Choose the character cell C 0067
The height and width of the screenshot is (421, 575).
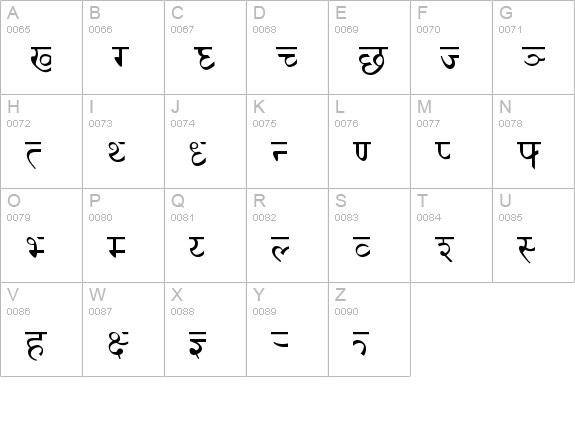click(205, 47)
